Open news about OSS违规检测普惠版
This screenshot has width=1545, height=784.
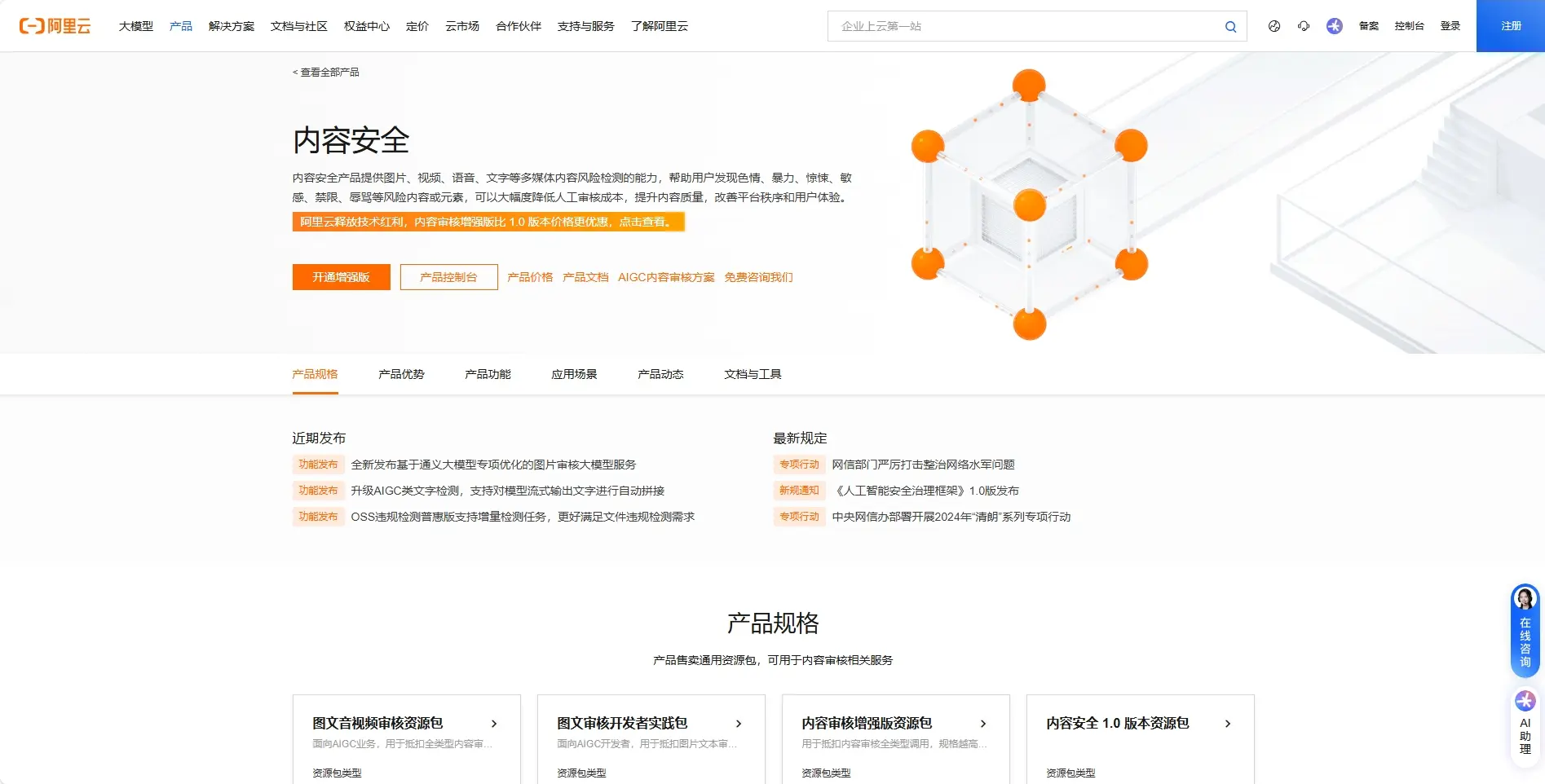523,517
